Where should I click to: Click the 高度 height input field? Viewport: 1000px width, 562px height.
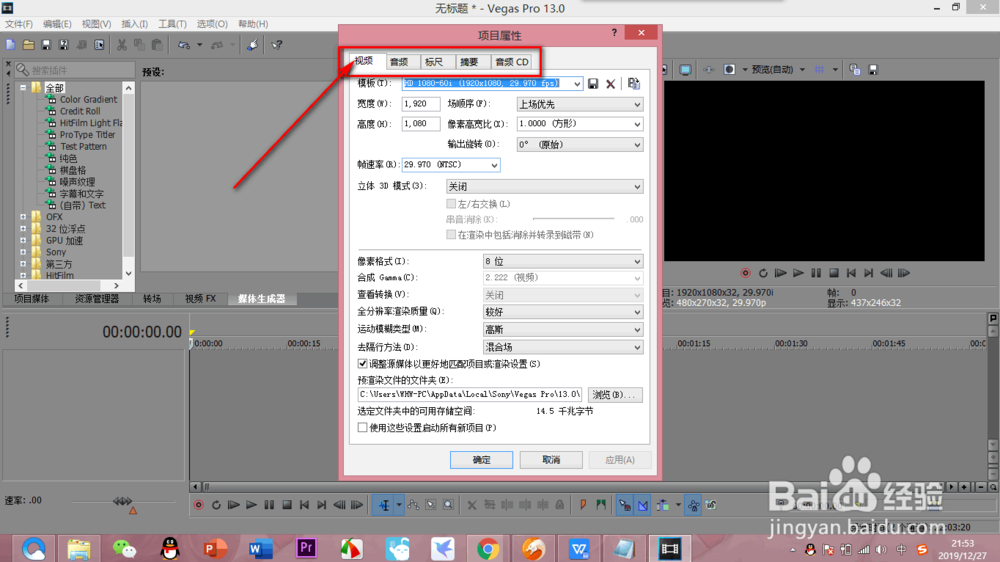(x=420, y=124)
